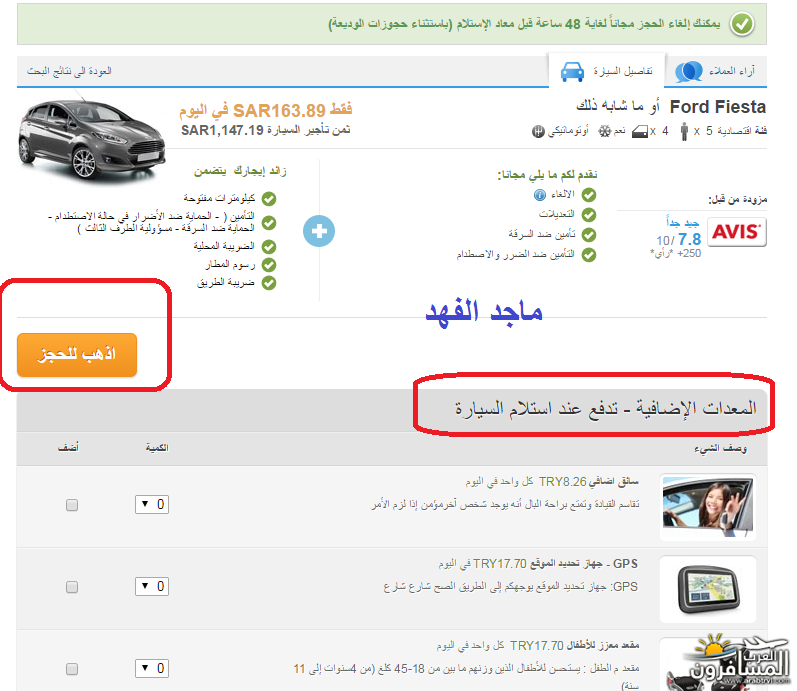Click العودة الى نتائج البحث link
The image size is (797, 691).
pyautogui.click(x=69, y=71)
